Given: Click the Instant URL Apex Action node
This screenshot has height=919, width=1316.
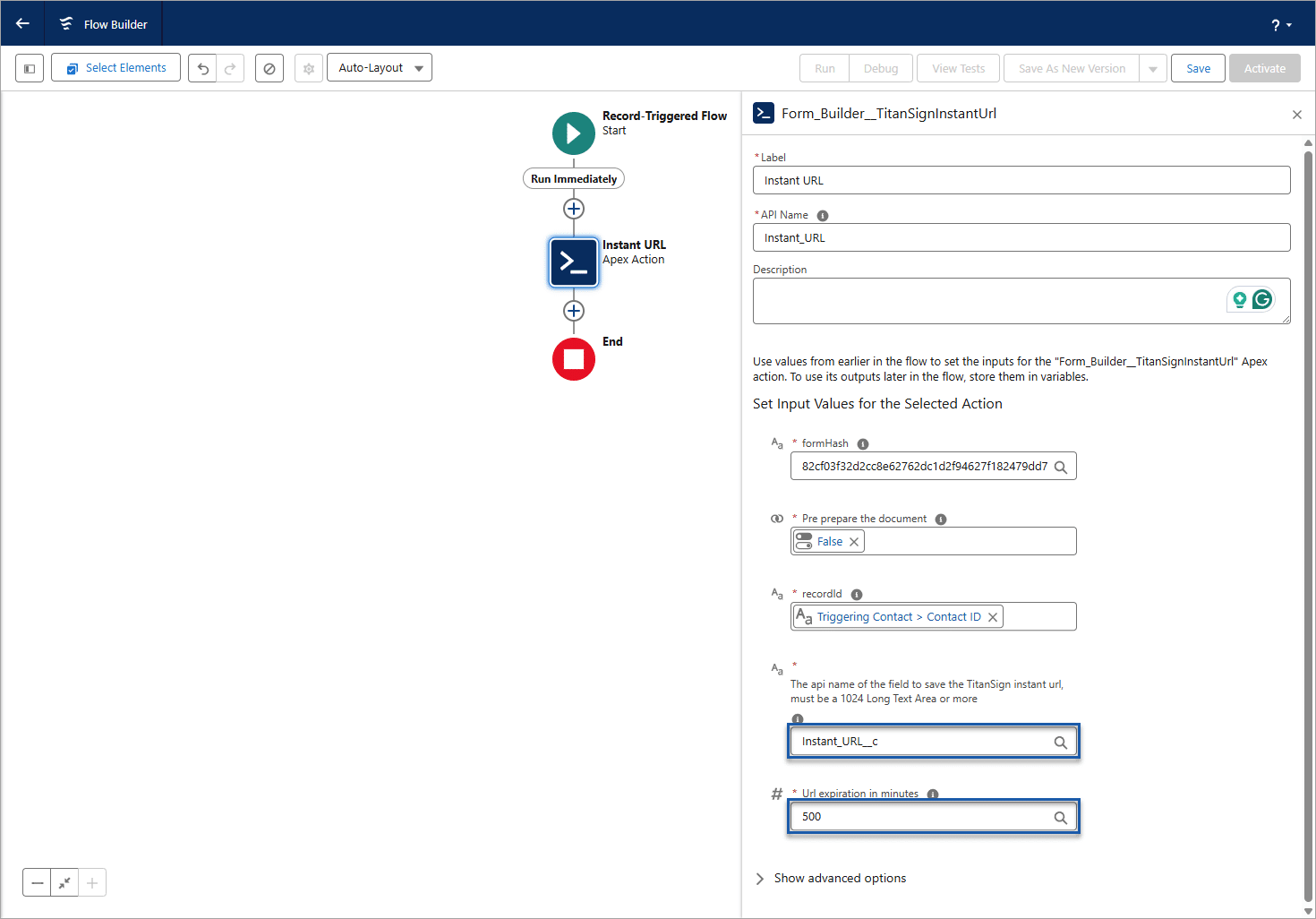Looking at the screenshot, I should tap(573, 262).
